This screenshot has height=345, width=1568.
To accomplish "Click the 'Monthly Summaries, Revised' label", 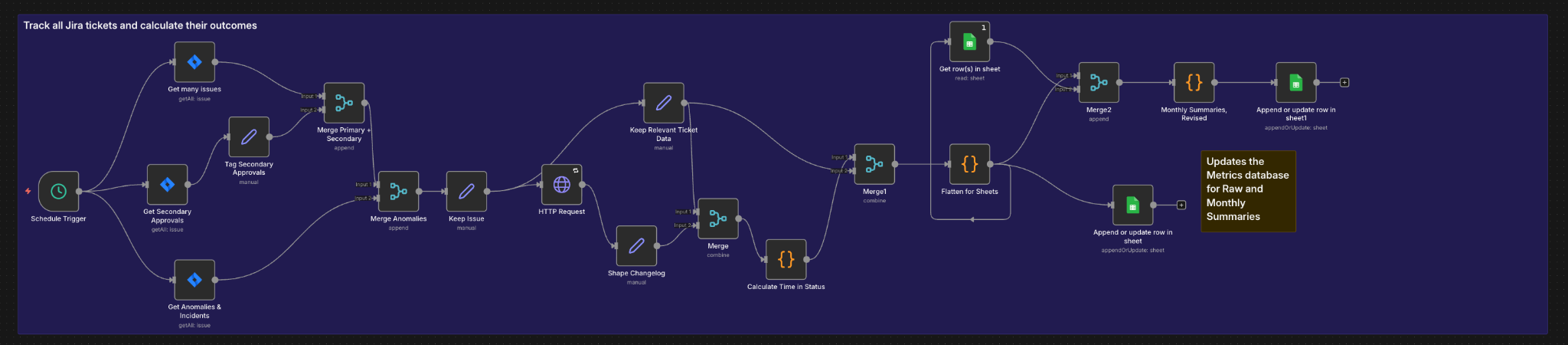I will 1194,114.
